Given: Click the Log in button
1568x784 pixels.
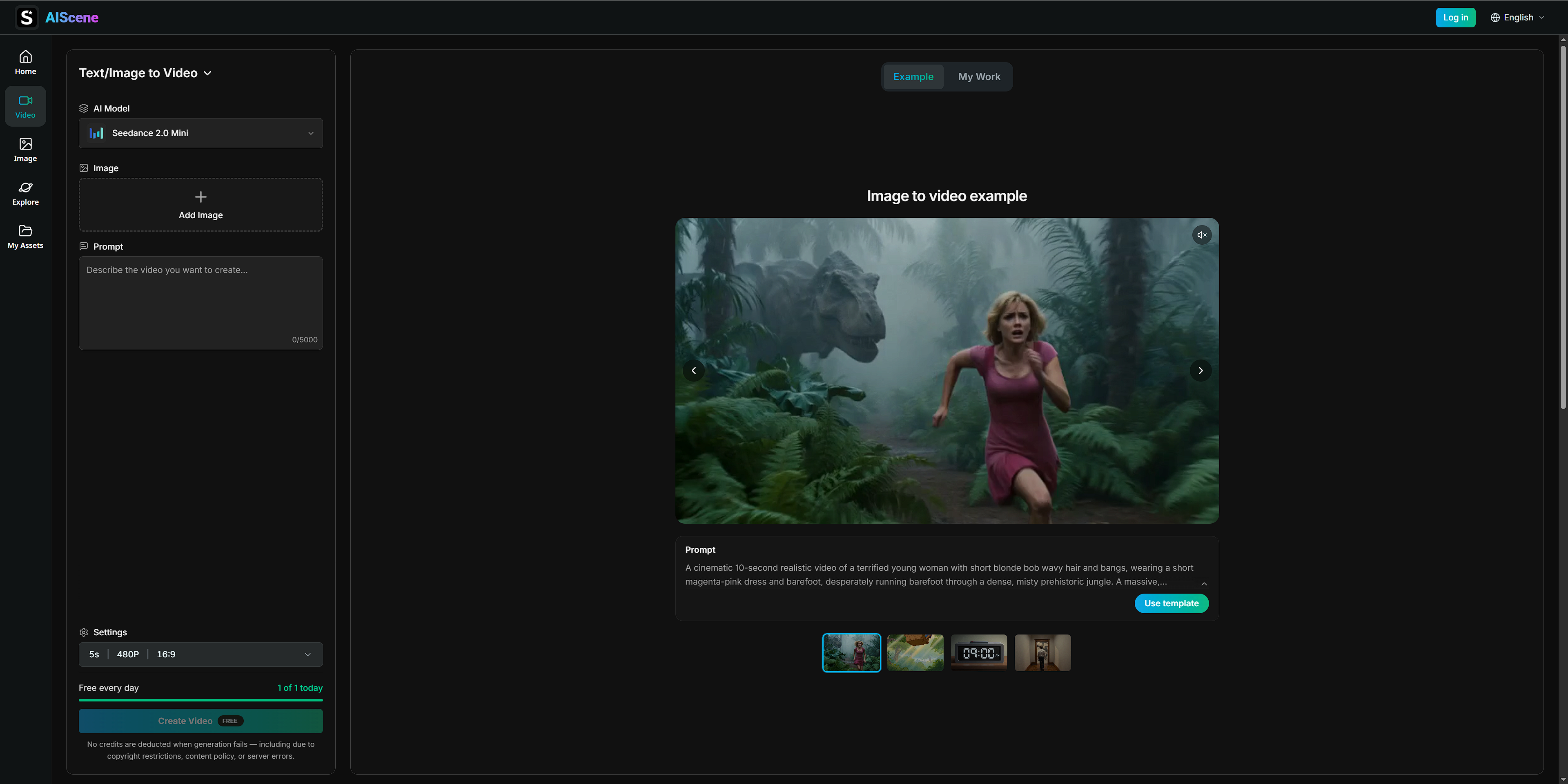Looking at the screenshot, I should (x=1455, y=18).
